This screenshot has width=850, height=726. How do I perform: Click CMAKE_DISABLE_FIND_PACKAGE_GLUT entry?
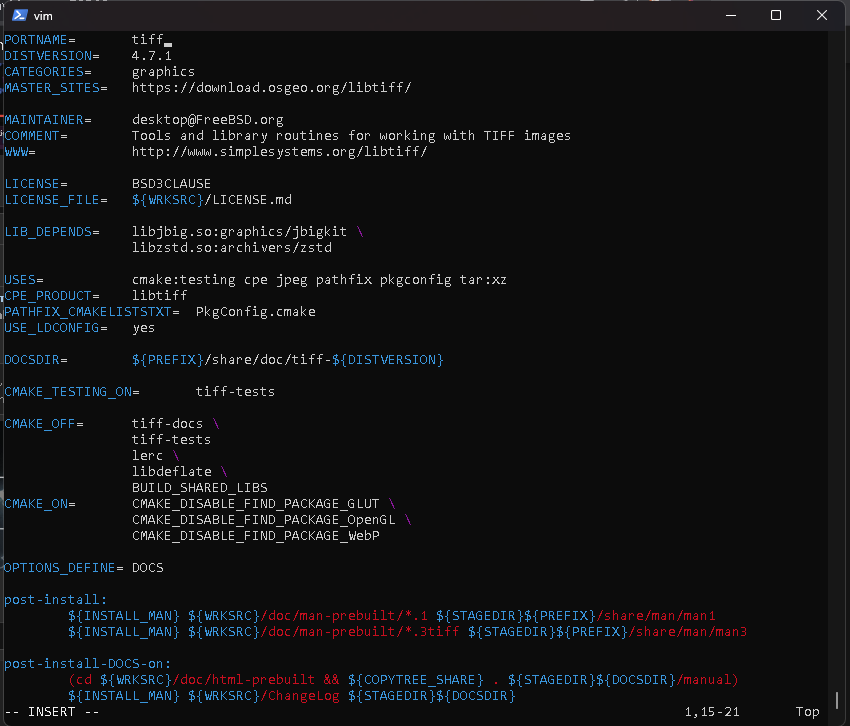[x=255, y=504]
